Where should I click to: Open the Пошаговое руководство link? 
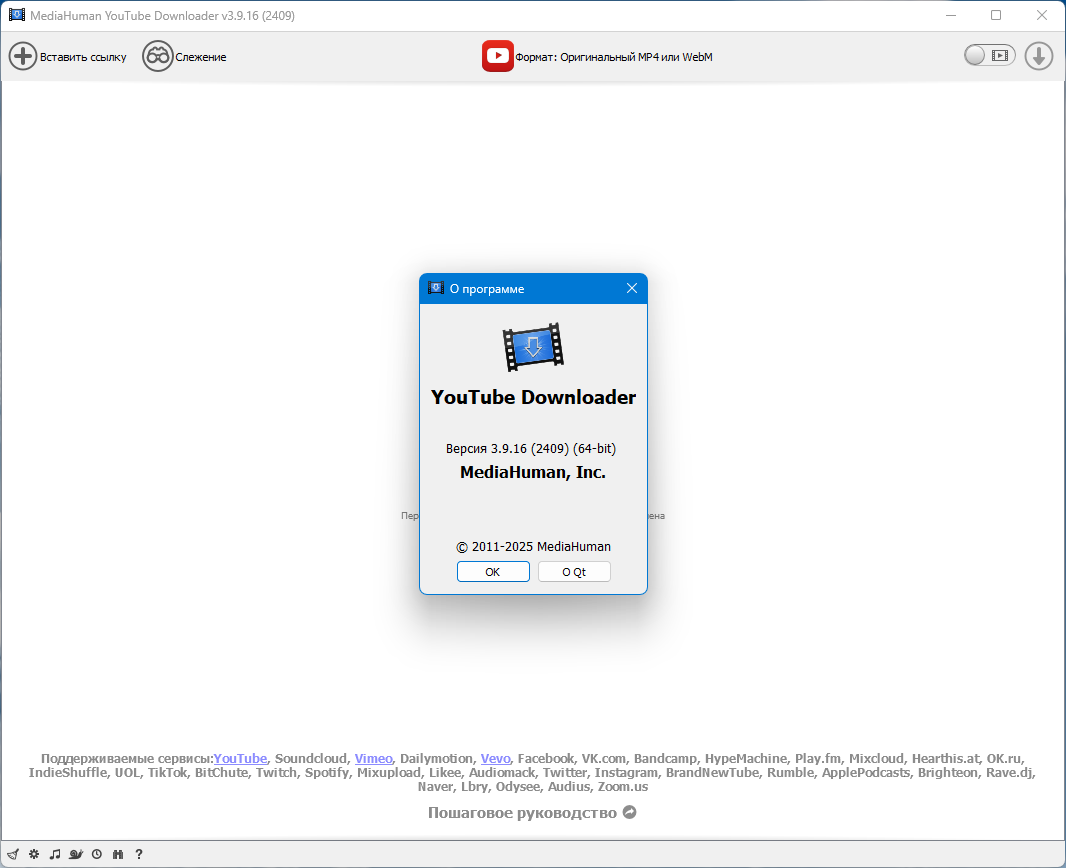pyautogui.click(x=522, y=813)
